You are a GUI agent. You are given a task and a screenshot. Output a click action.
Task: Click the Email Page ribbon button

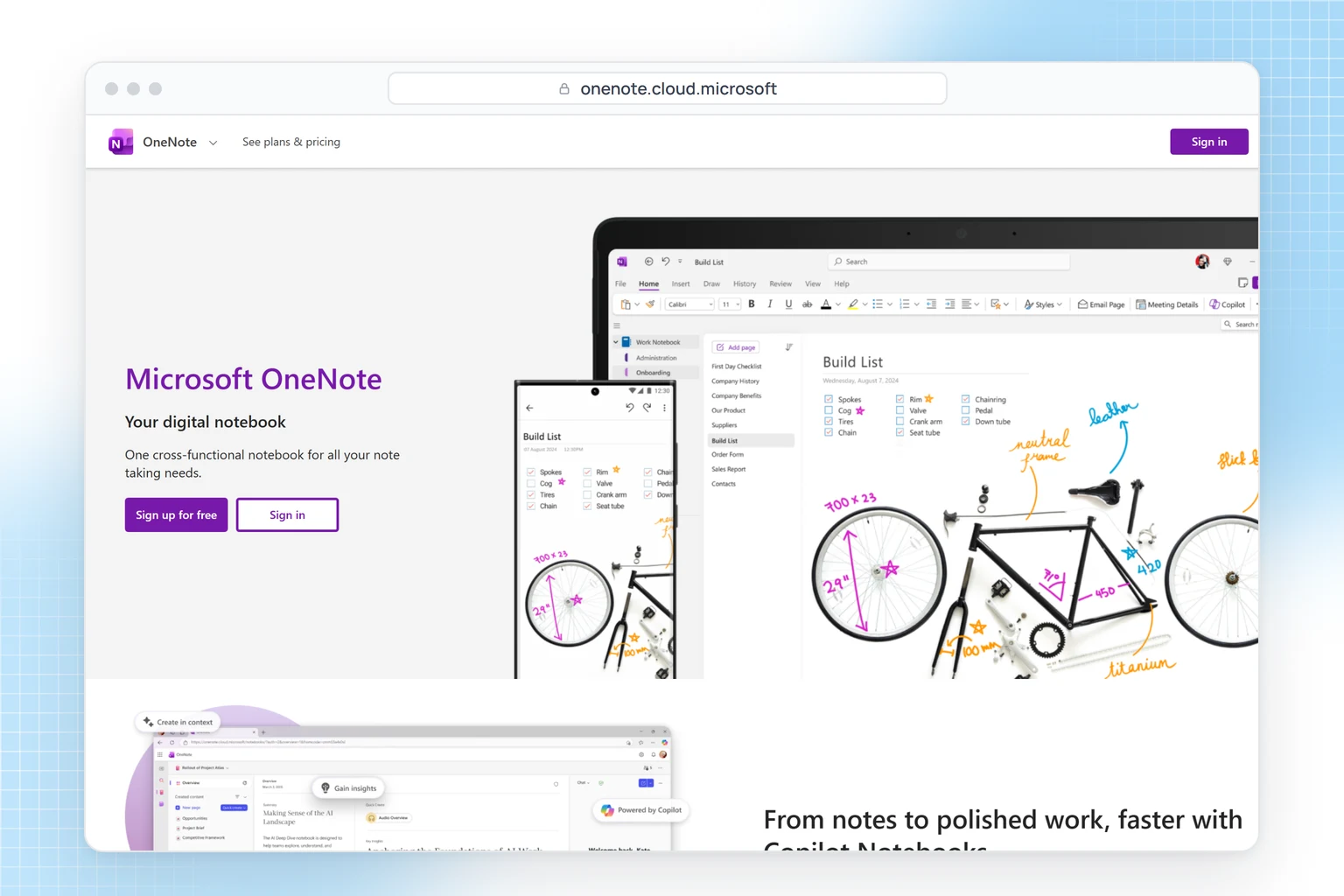1101,304
